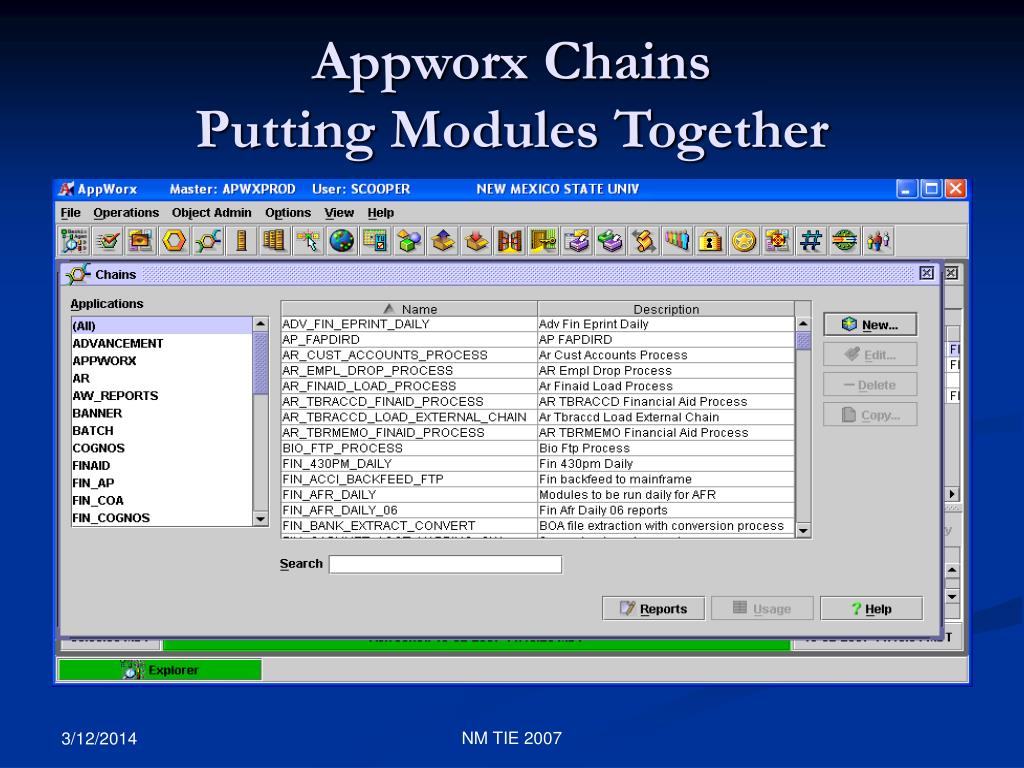Click the Applications list scroll-down arrow
This screenshot has width=1024, height=768.
coord(261,519)
